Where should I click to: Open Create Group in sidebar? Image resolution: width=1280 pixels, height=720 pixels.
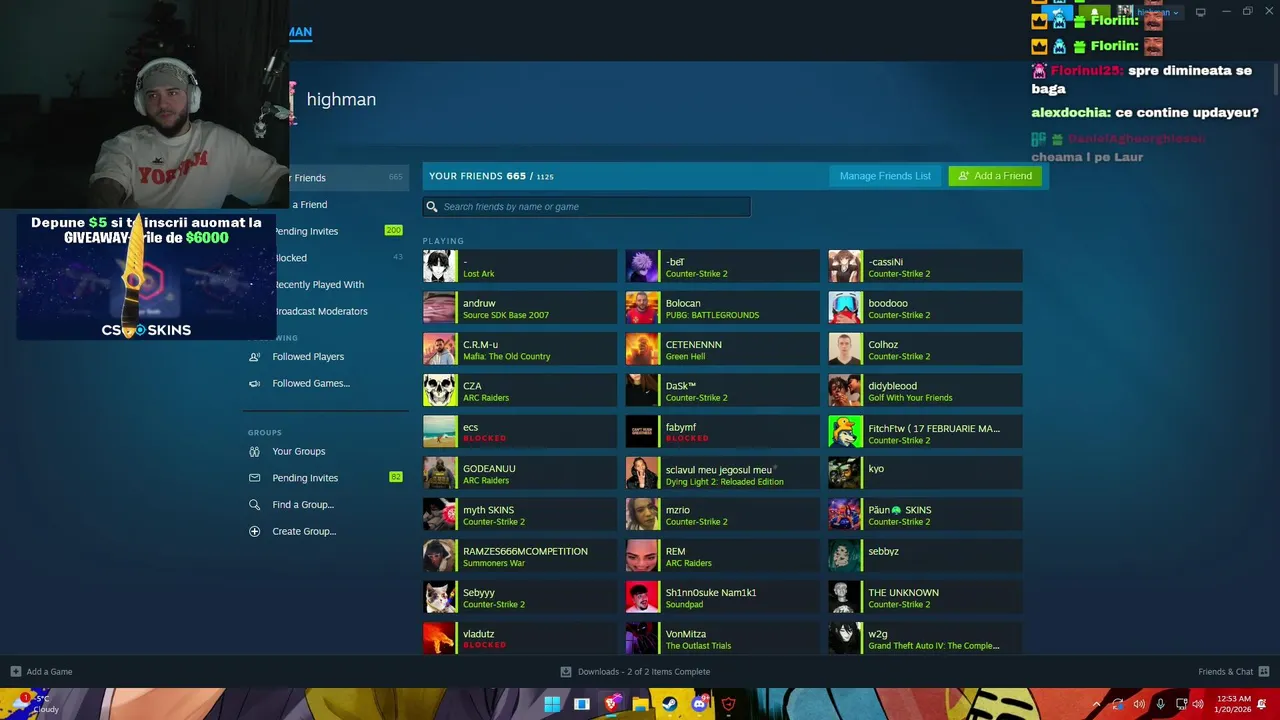point(304,531)
